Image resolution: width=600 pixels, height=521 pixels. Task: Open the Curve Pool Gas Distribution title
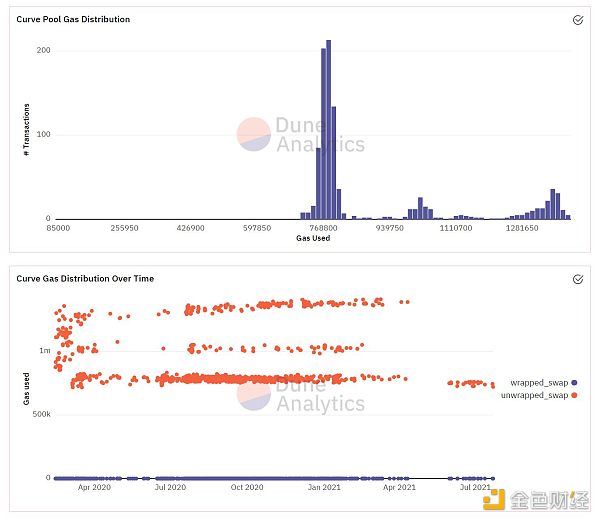pos(73,19)
